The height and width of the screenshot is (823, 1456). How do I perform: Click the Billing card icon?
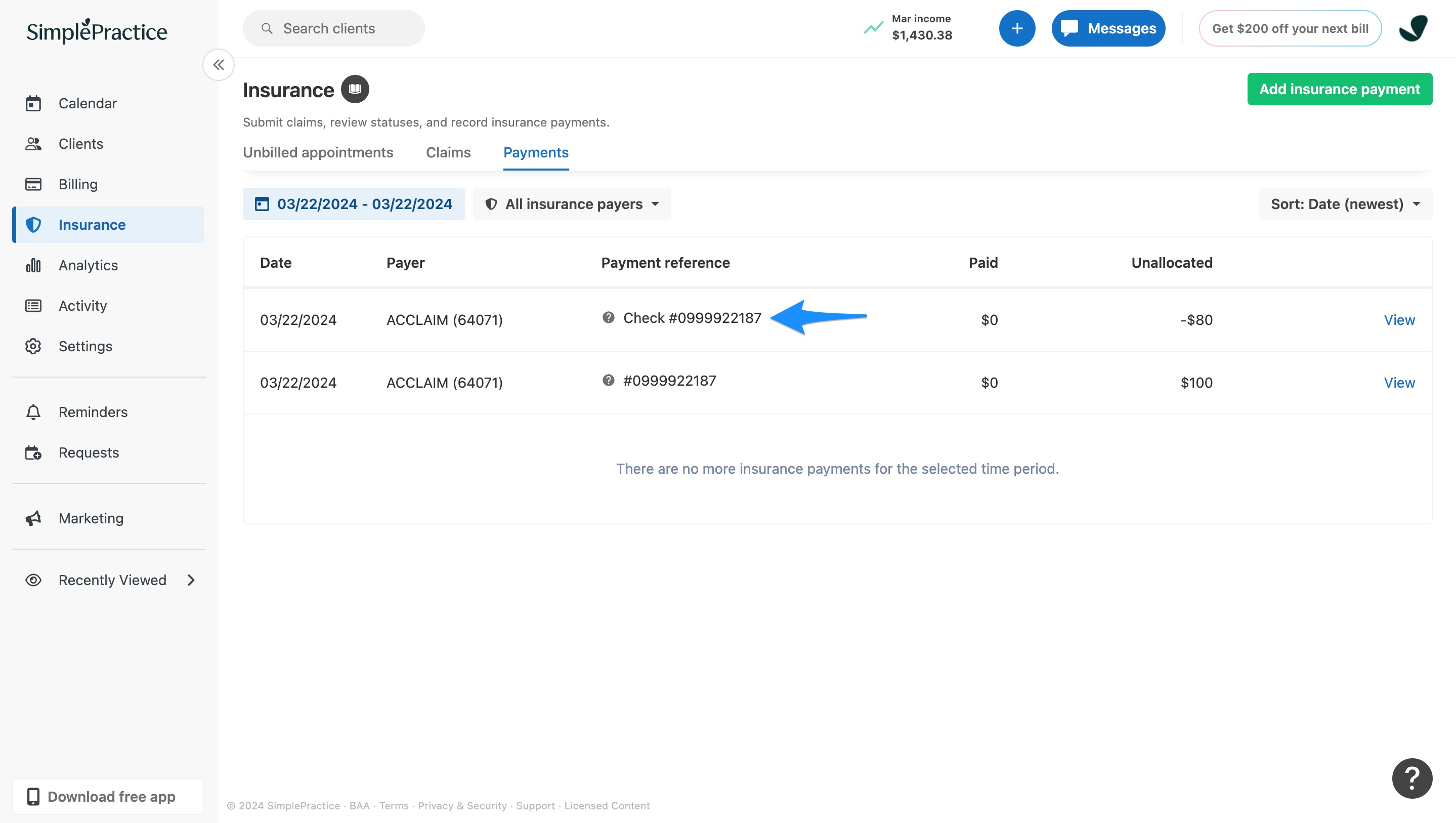33,184
